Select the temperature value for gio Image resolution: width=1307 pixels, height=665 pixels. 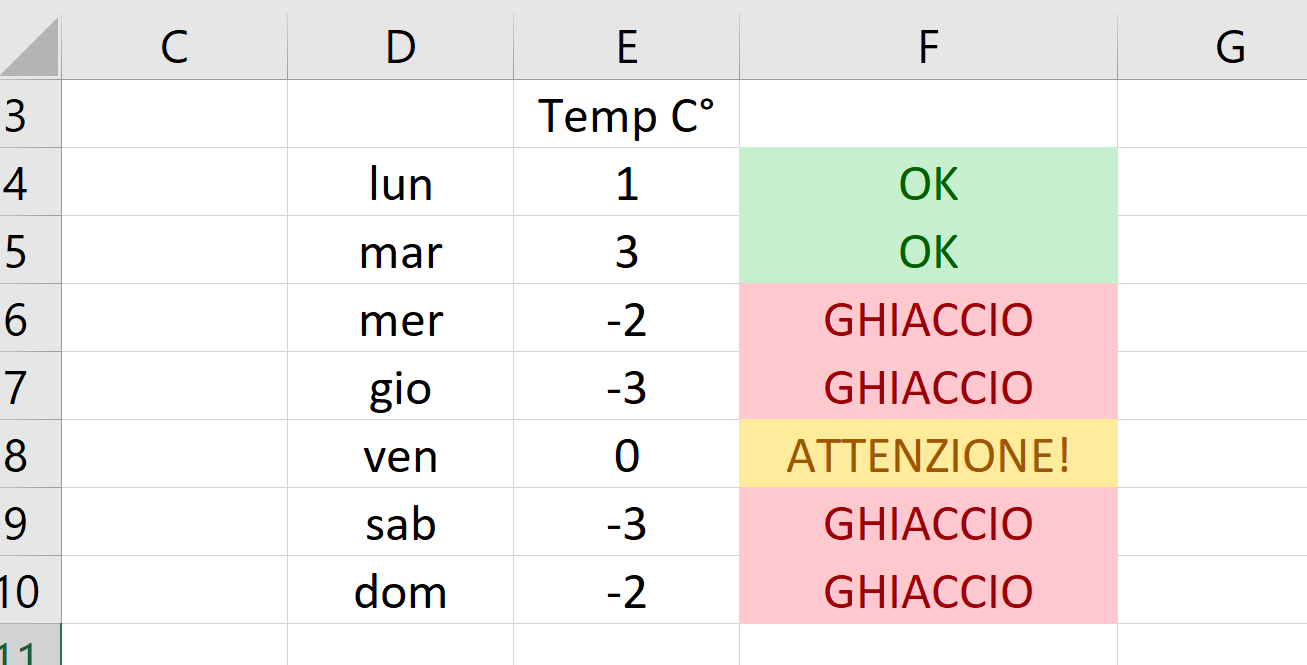coord(627,387)
